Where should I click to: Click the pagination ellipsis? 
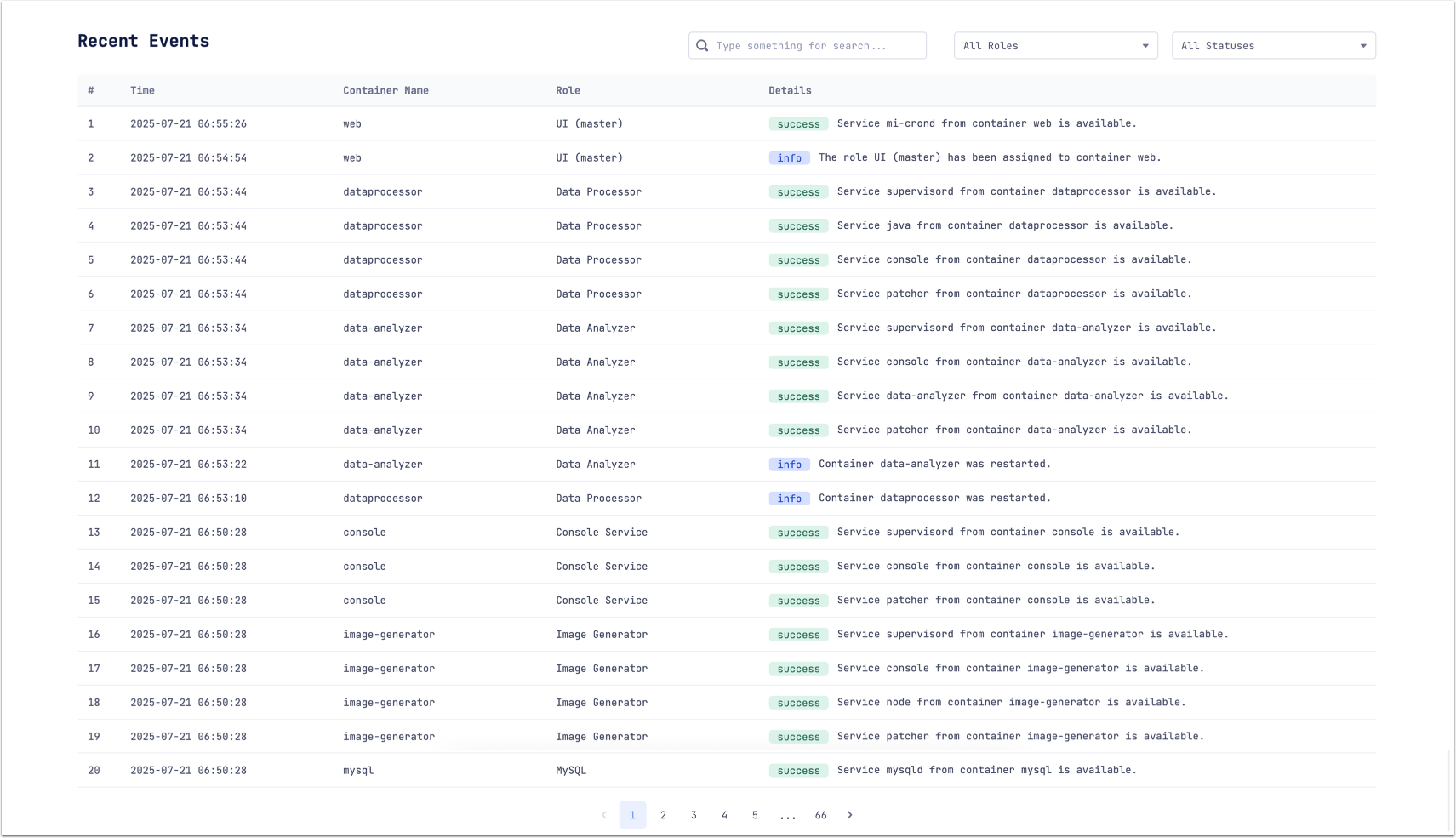788,815
